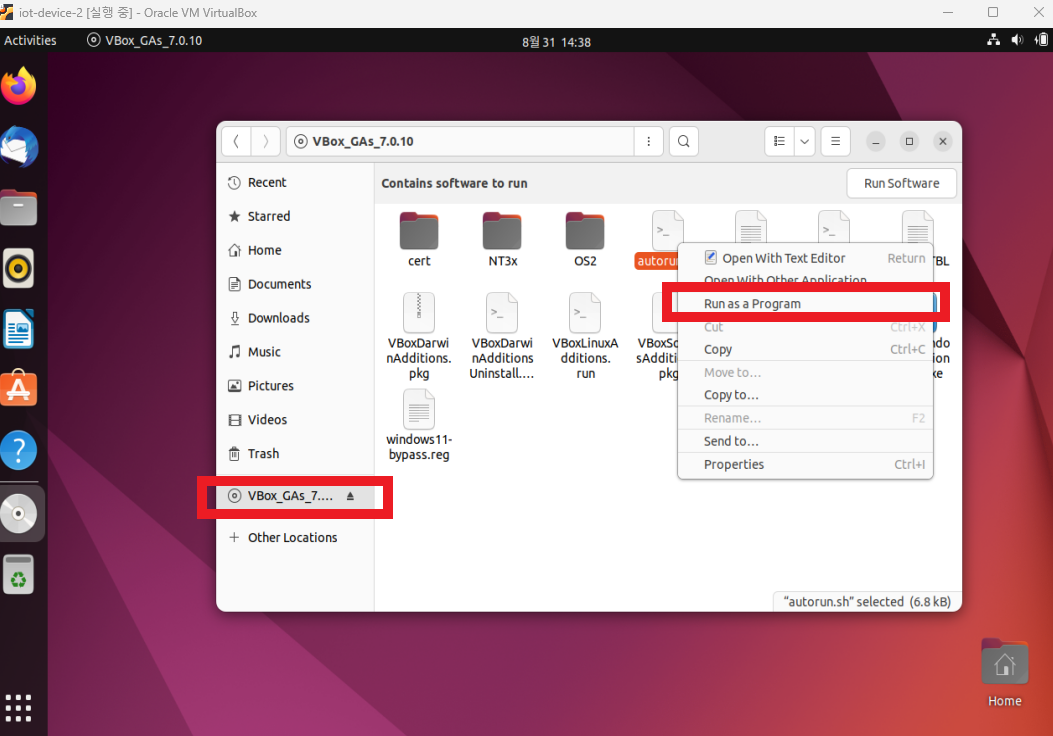Open Properties from context menu
The height and width of the screenshot is (736, 1053).
[x=805, y=464]
